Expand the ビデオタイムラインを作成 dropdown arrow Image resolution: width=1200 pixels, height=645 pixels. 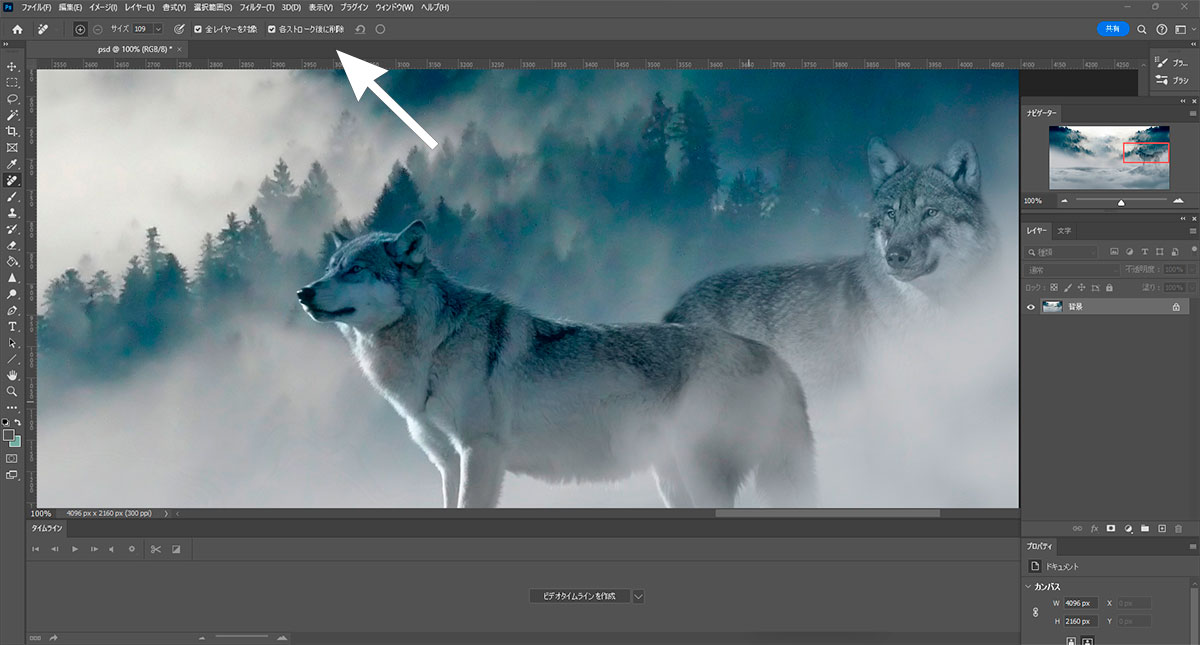point(639,596)
